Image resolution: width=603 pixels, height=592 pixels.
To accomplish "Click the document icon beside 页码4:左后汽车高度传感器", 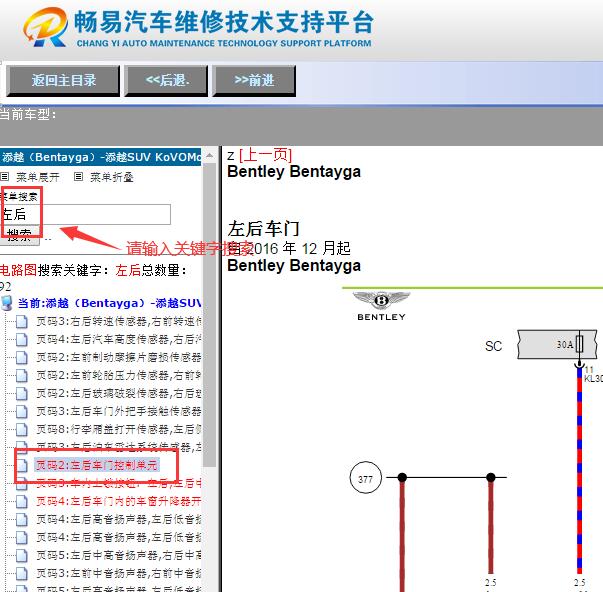I will [x=22, y=339].
